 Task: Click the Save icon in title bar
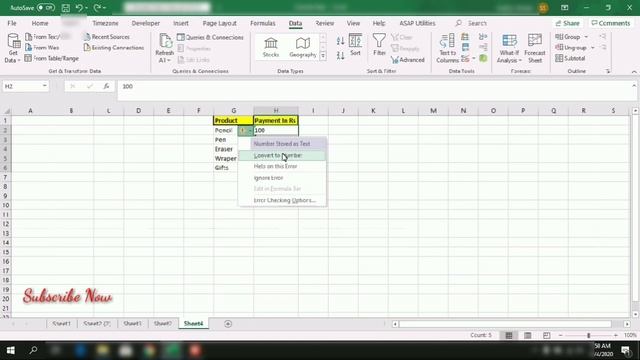click(65, 7)
